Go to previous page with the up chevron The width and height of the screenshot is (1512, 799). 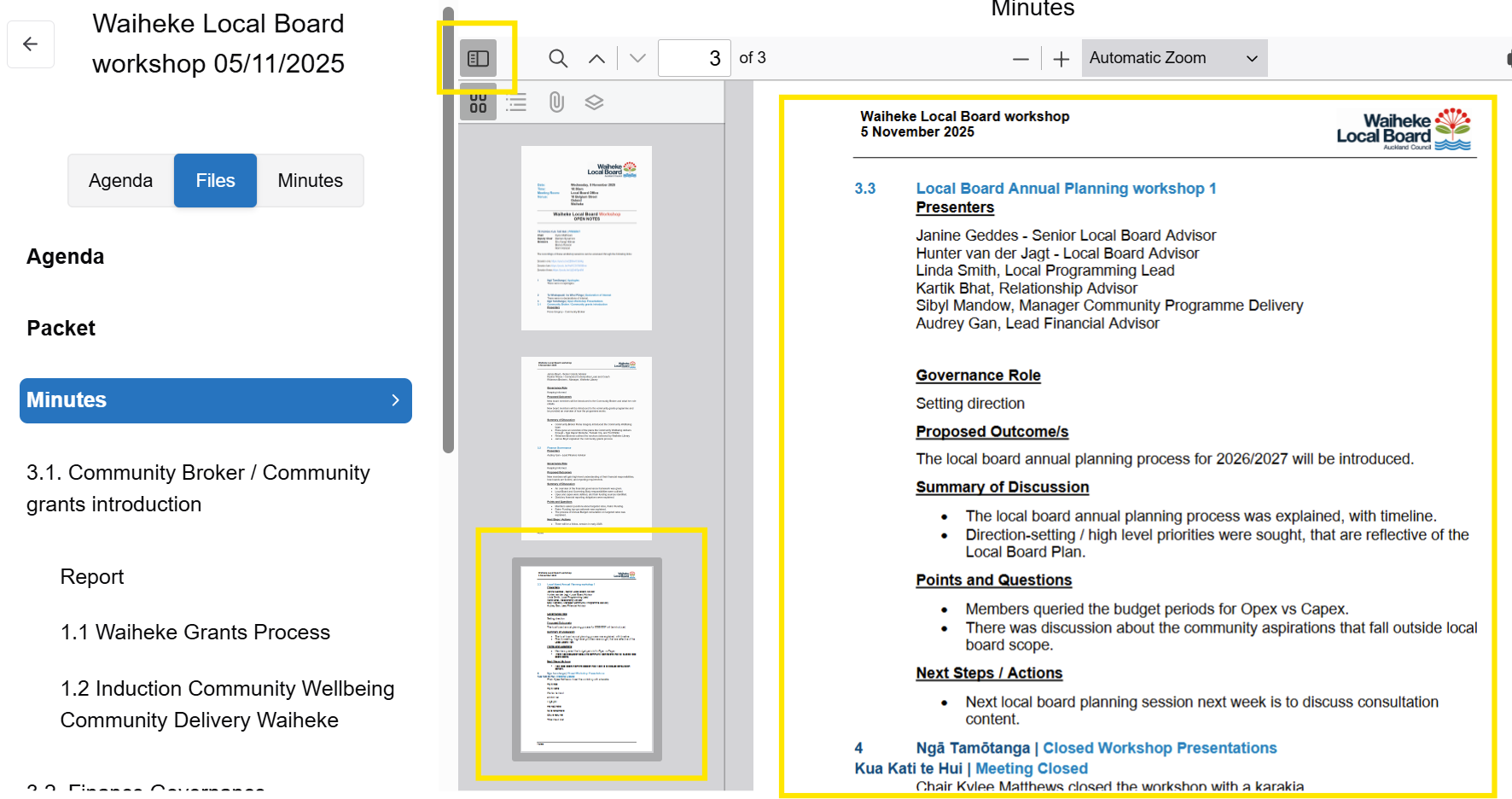[596, 57]
